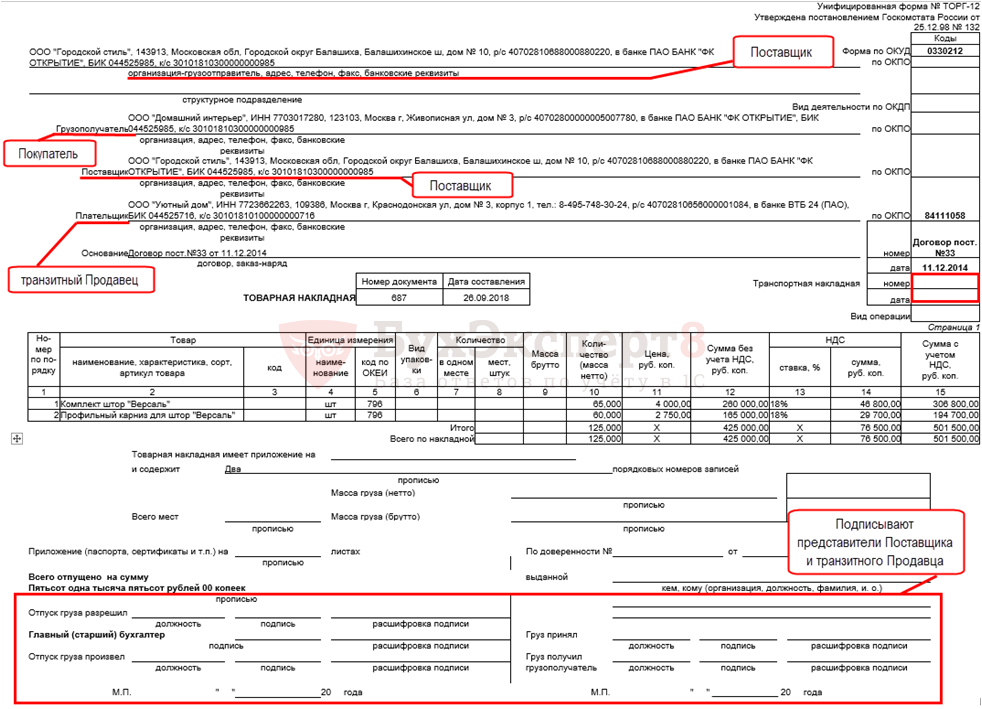Select VAT amount "29 700,00"
This screenshot has width=982, height=709.
point(866,415)
